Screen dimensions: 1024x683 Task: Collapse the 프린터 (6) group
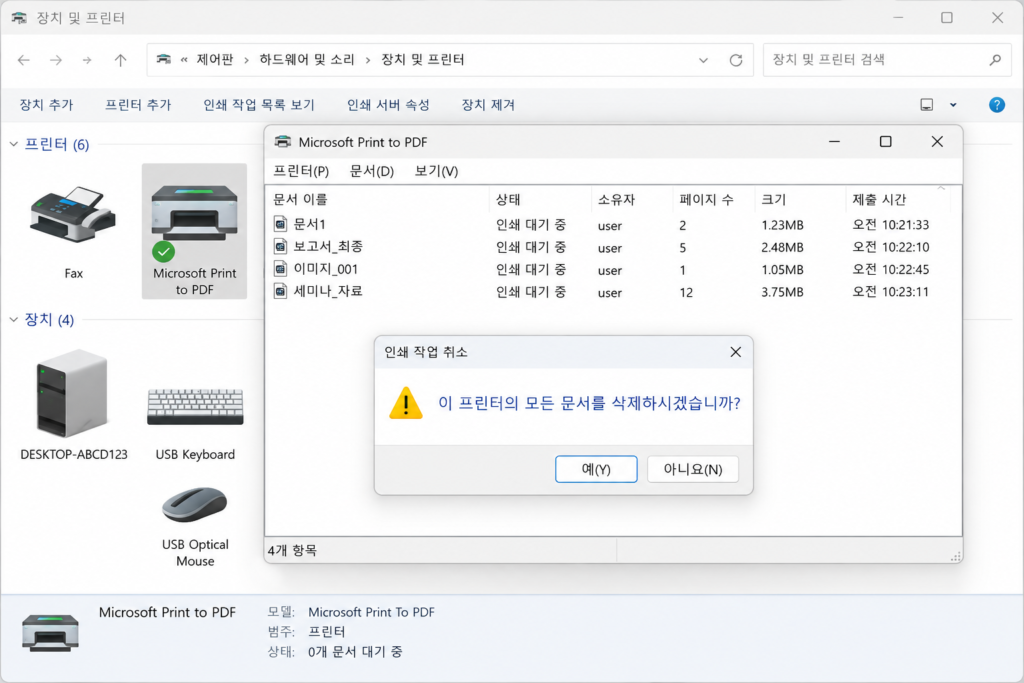13,144
